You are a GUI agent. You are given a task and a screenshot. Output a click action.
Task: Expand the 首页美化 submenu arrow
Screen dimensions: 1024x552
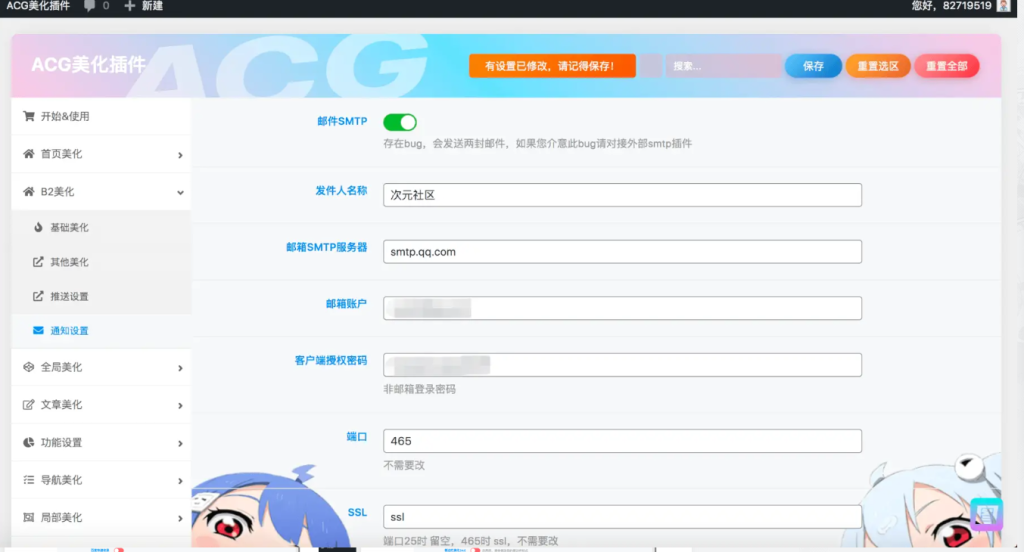click(180, 155)
